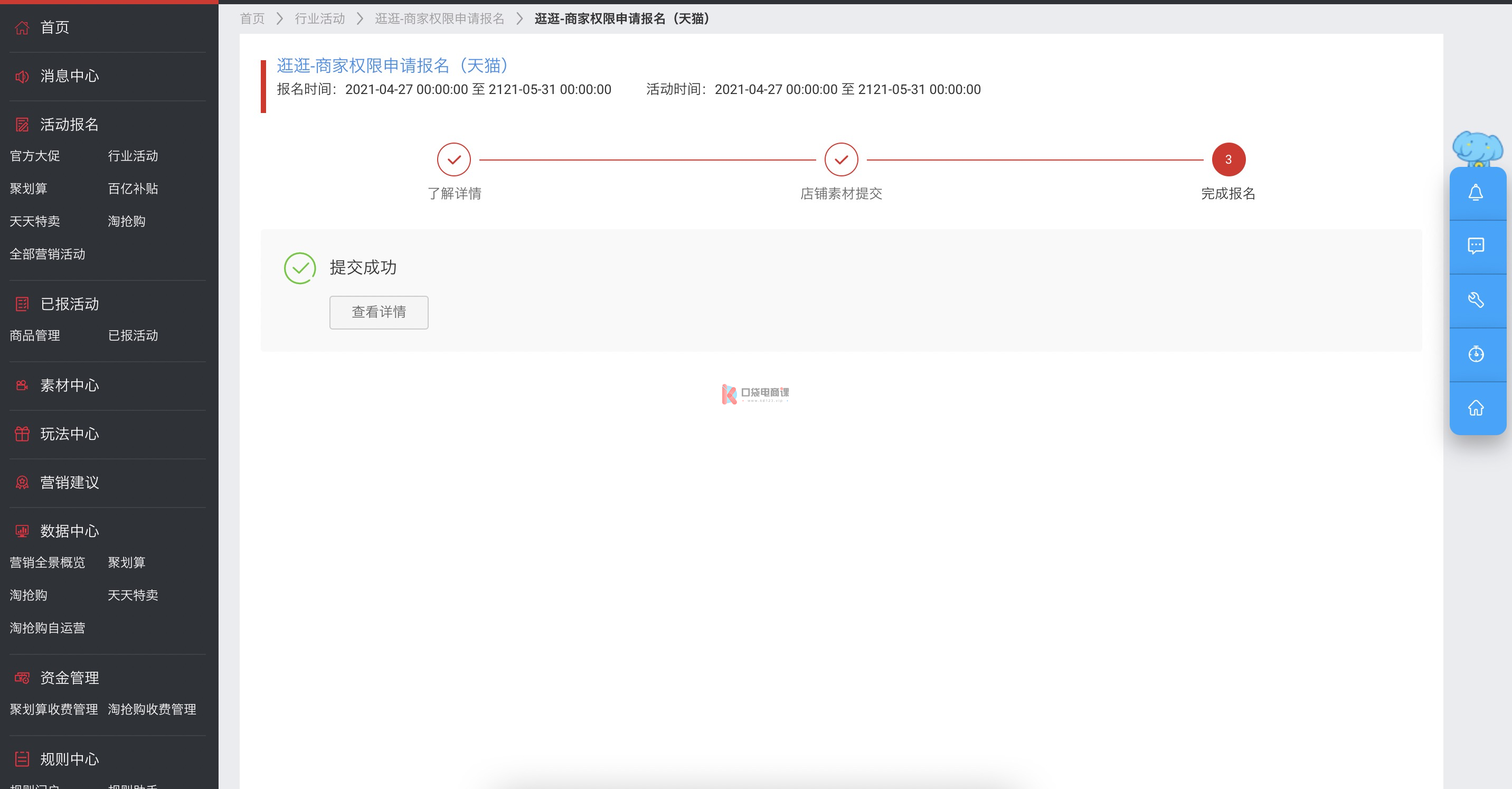The width and height of the screenshot is (1512, 789).
Task: Open 淘抢购自运营 link
Action: coord(48,629)
